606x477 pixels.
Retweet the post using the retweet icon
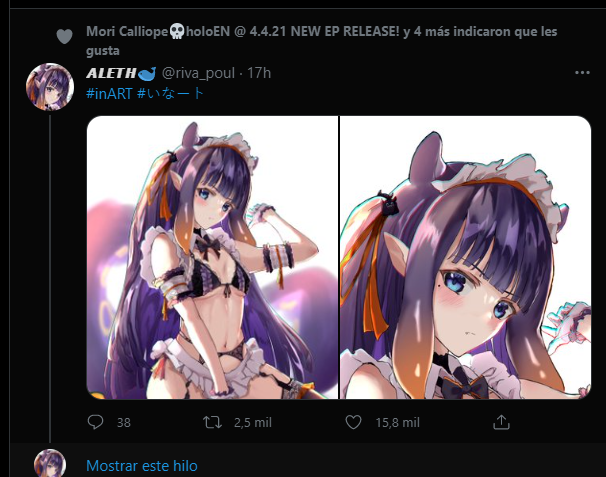click(212, 422)
